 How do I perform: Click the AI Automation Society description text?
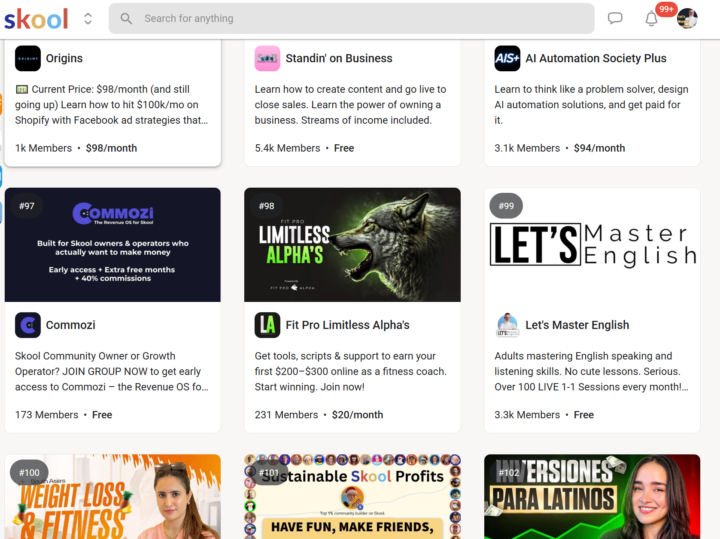click(x=591, y=105)
